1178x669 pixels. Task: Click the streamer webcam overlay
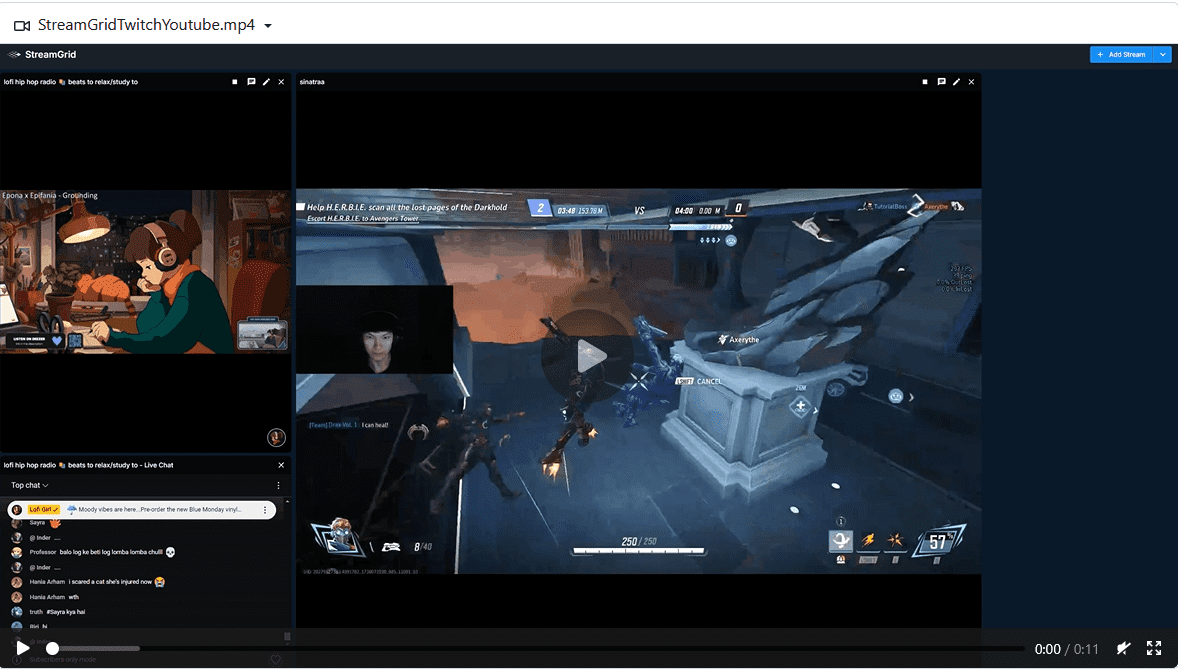click(375, 329)
